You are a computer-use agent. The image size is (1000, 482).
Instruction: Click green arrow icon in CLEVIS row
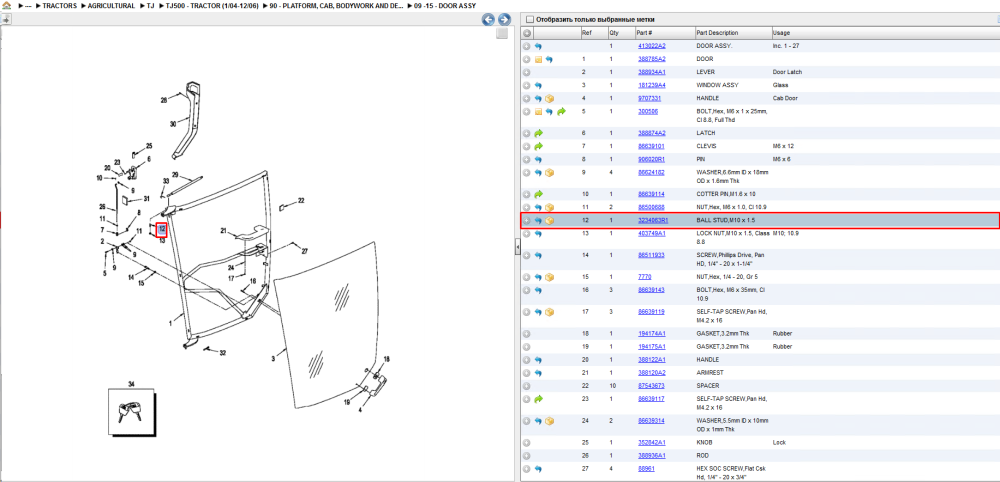point(538,147)
